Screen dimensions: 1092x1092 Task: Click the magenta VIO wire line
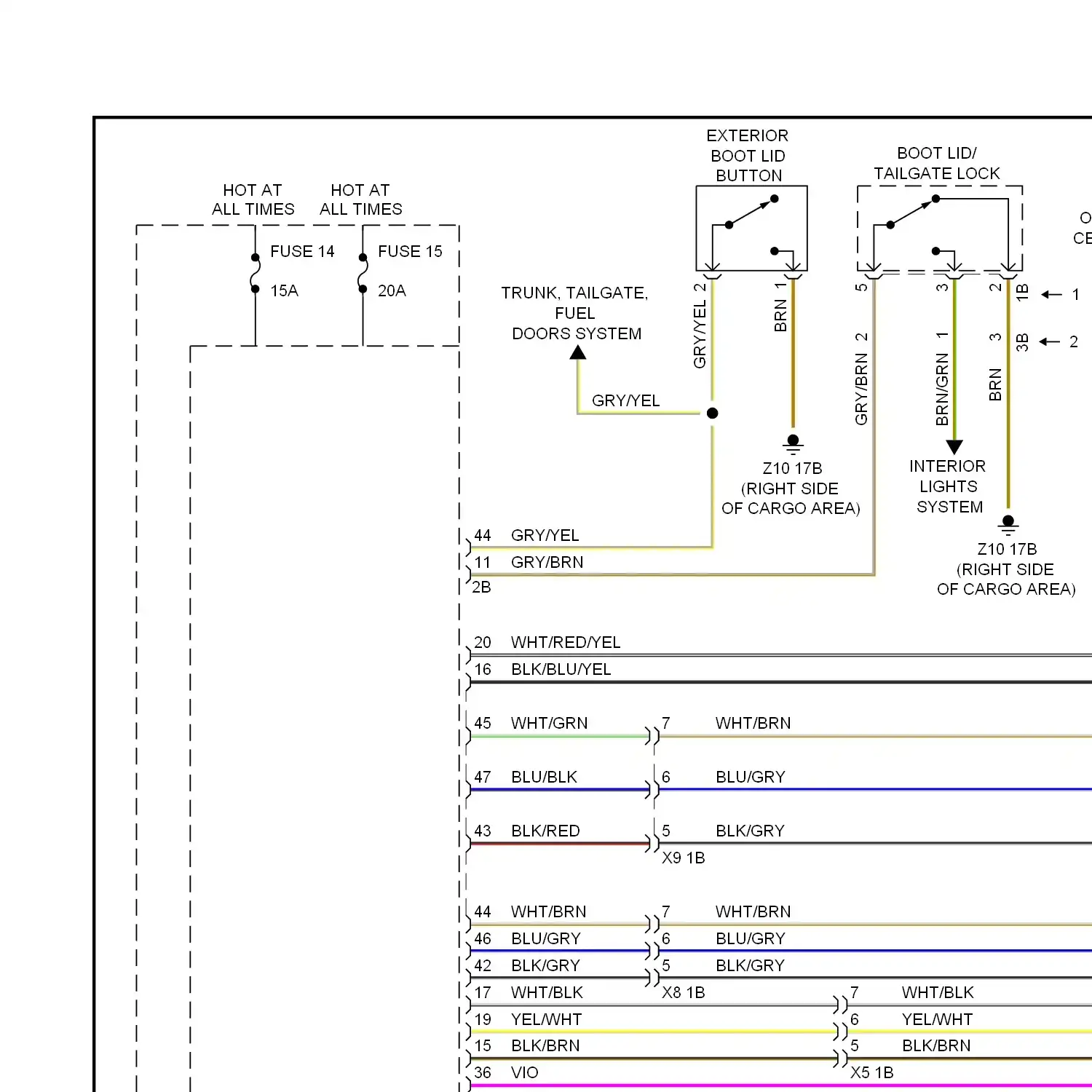click(x=781, y=1085)
